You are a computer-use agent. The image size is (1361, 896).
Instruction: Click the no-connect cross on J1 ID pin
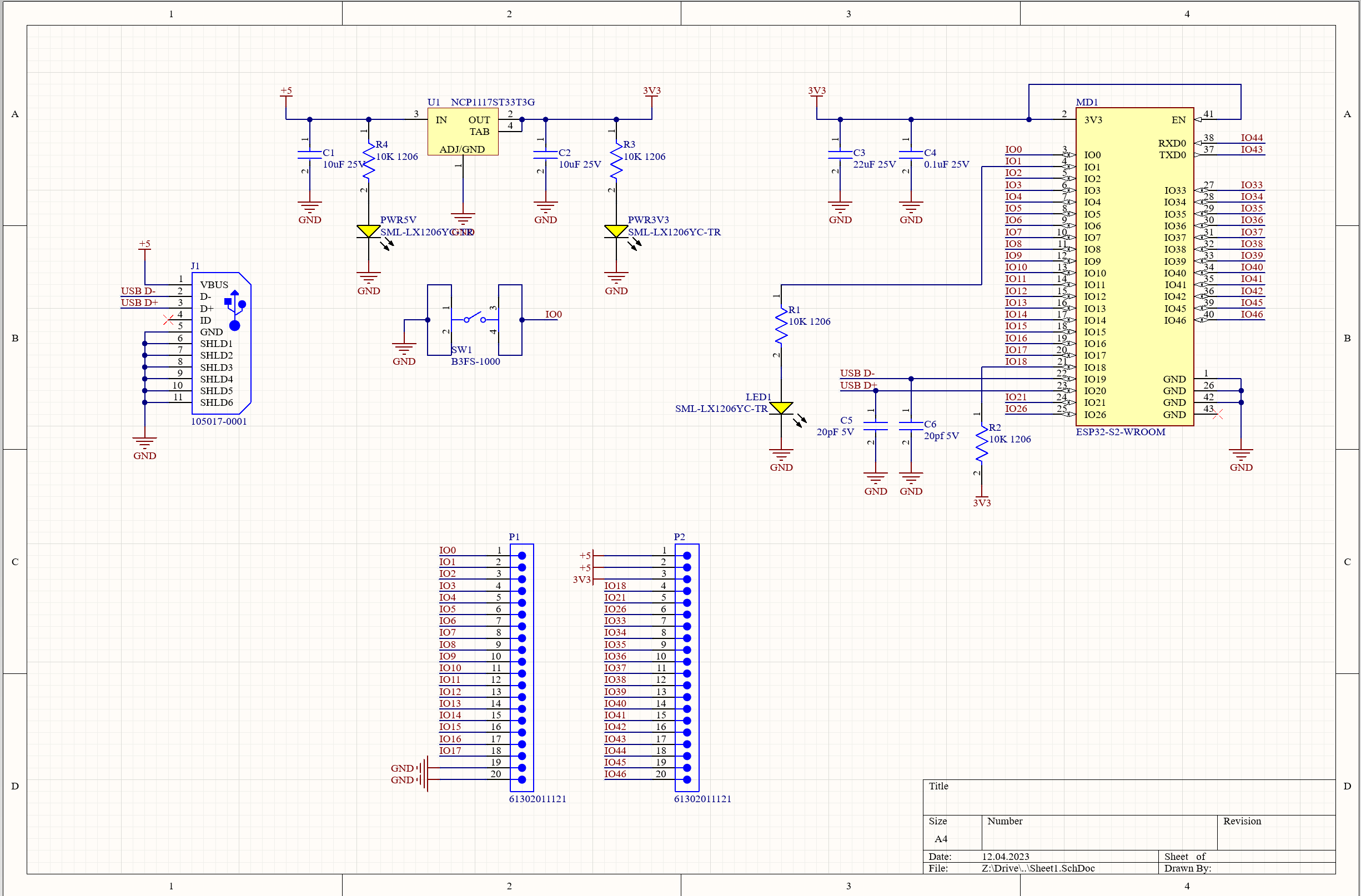(168, 320)
